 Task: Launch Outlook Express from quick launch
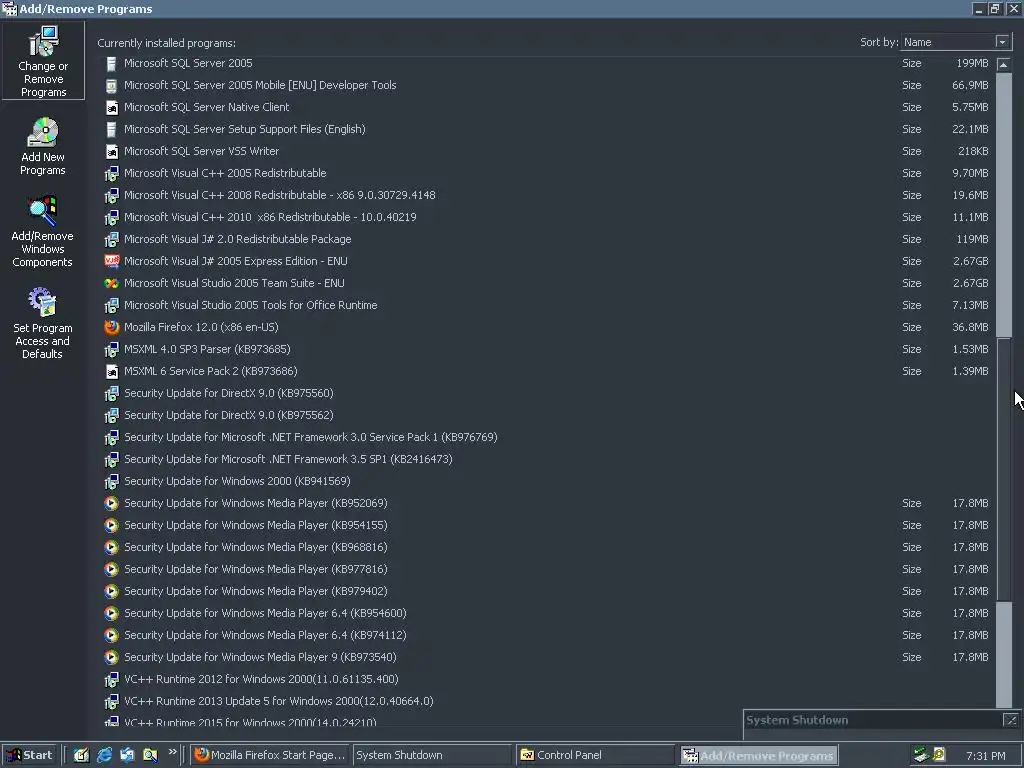[x=127, y=755]
